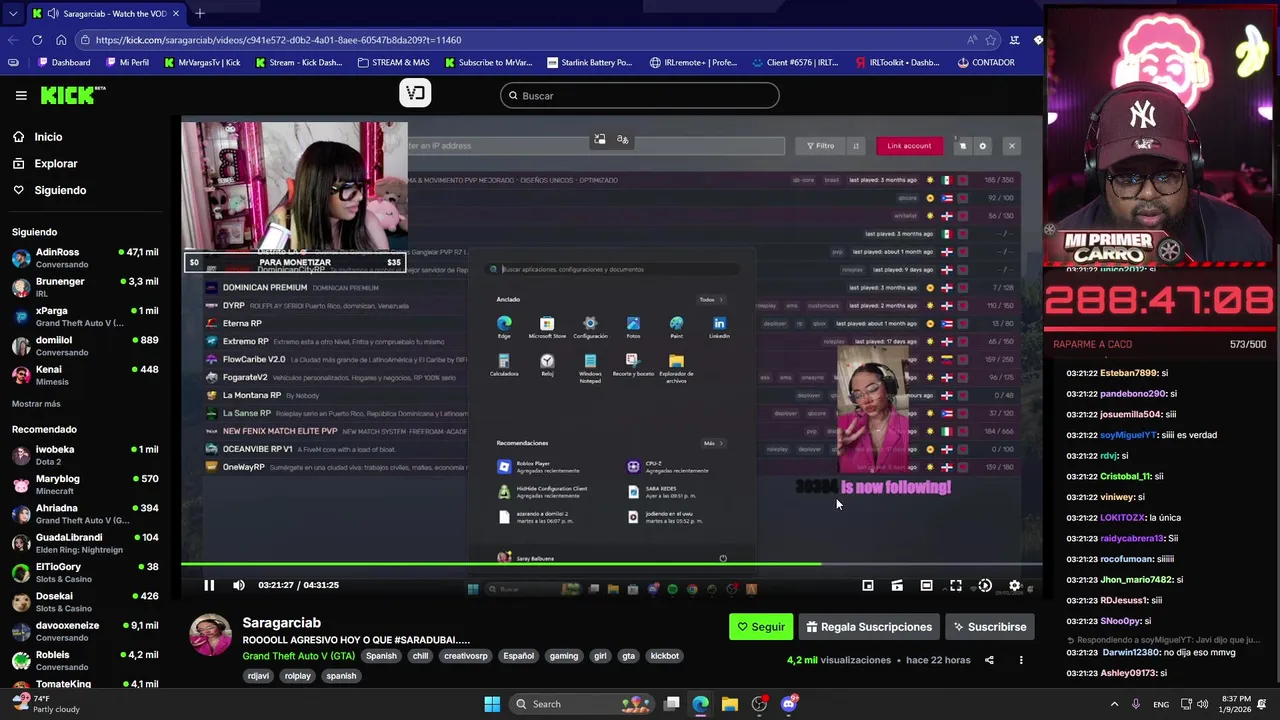
Task: Open Microsoft Edge from the taskbar
Action: pos(701,704)
